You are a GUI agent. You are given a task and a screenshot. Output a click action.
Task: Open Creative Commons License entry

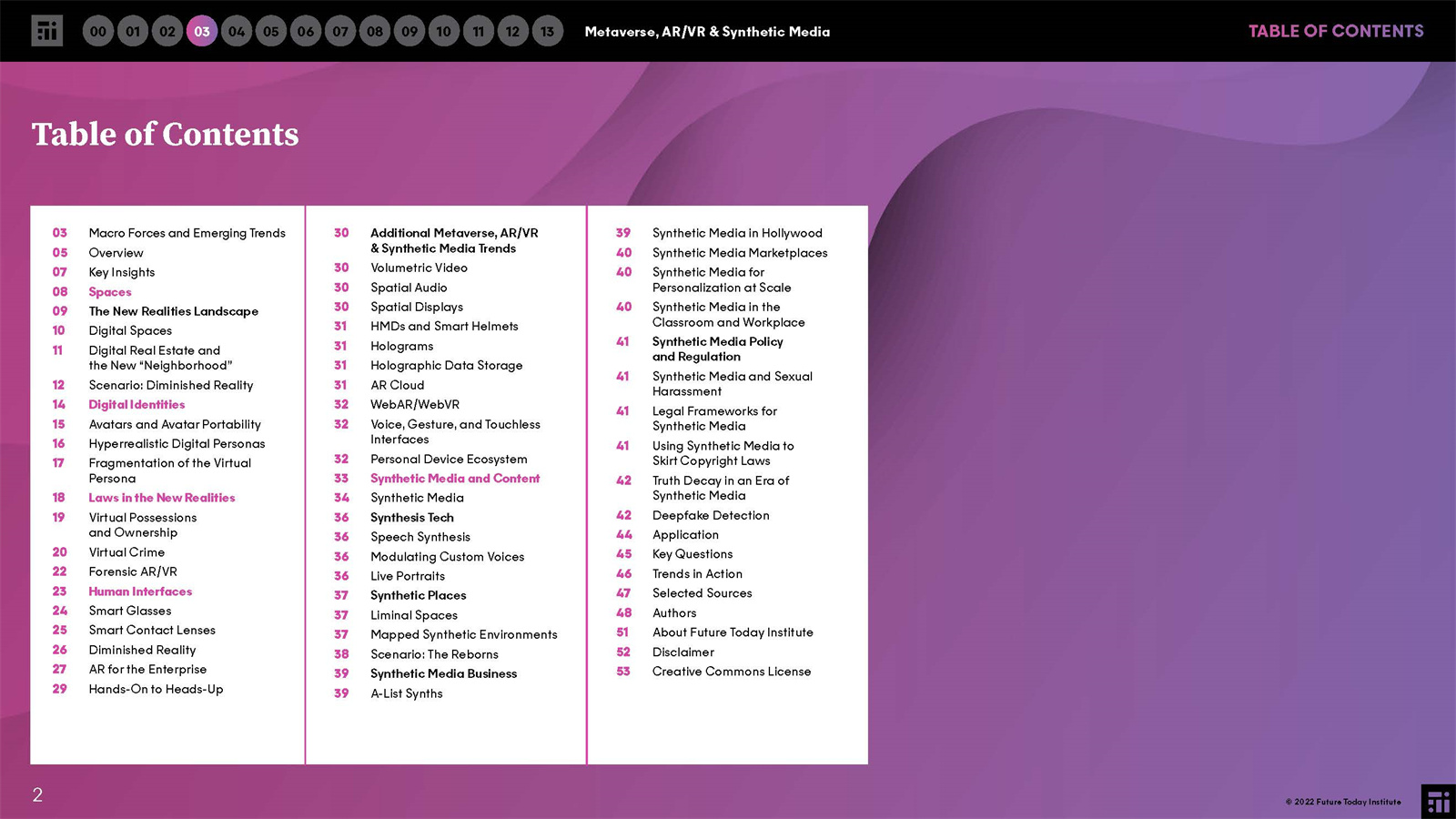pos(731,672)
